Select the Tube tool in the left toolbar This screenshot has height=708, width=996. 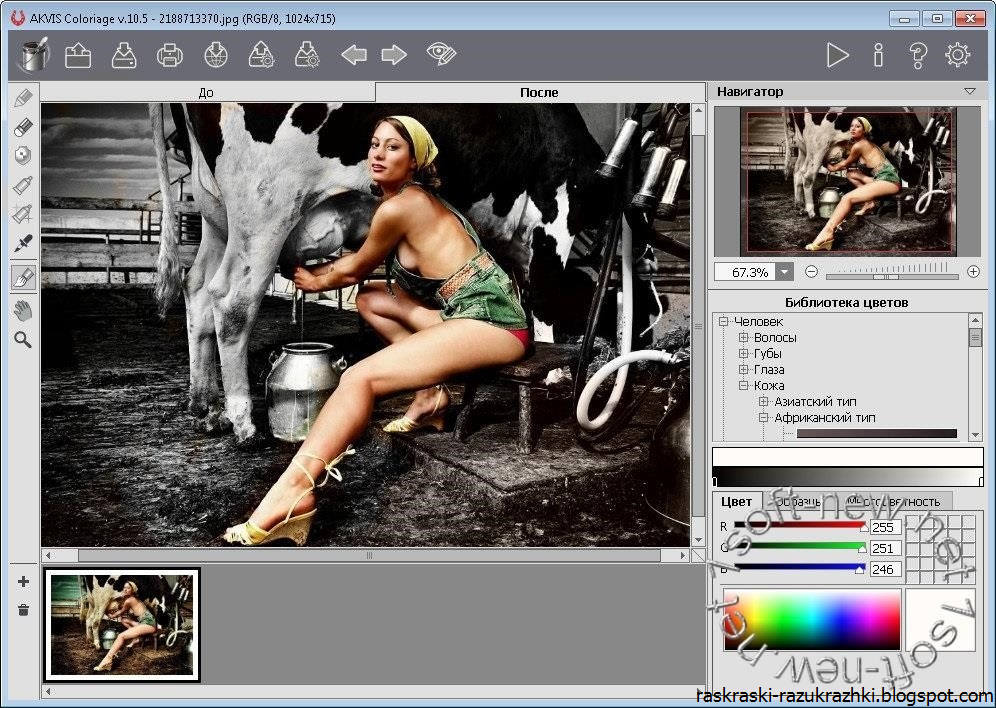tap(23, 185)
